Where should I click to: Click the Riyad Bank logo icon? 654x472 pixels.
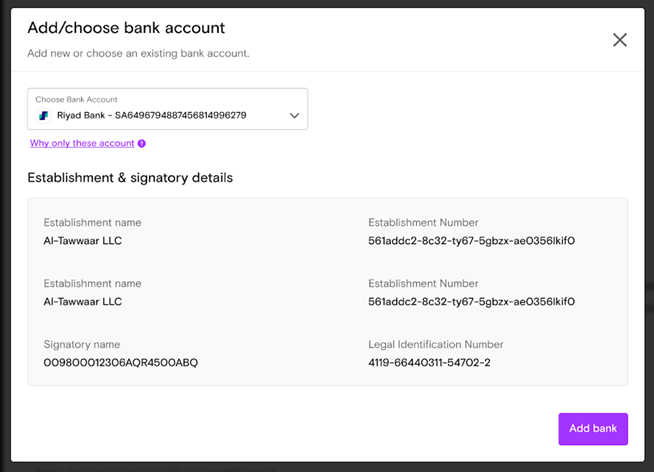pyautogui.click(x=44, y=115)
